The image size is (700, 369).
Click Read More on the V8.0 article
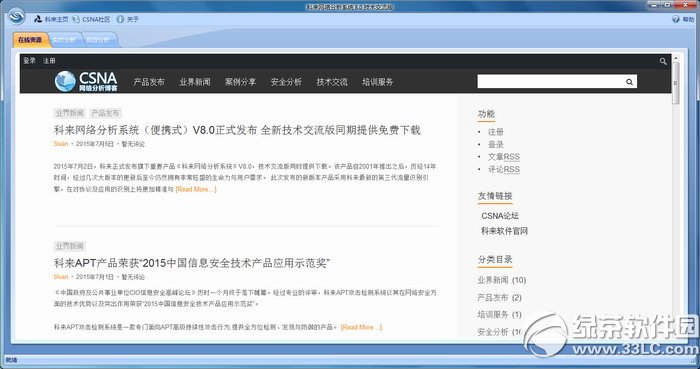(x=196, y=190)
